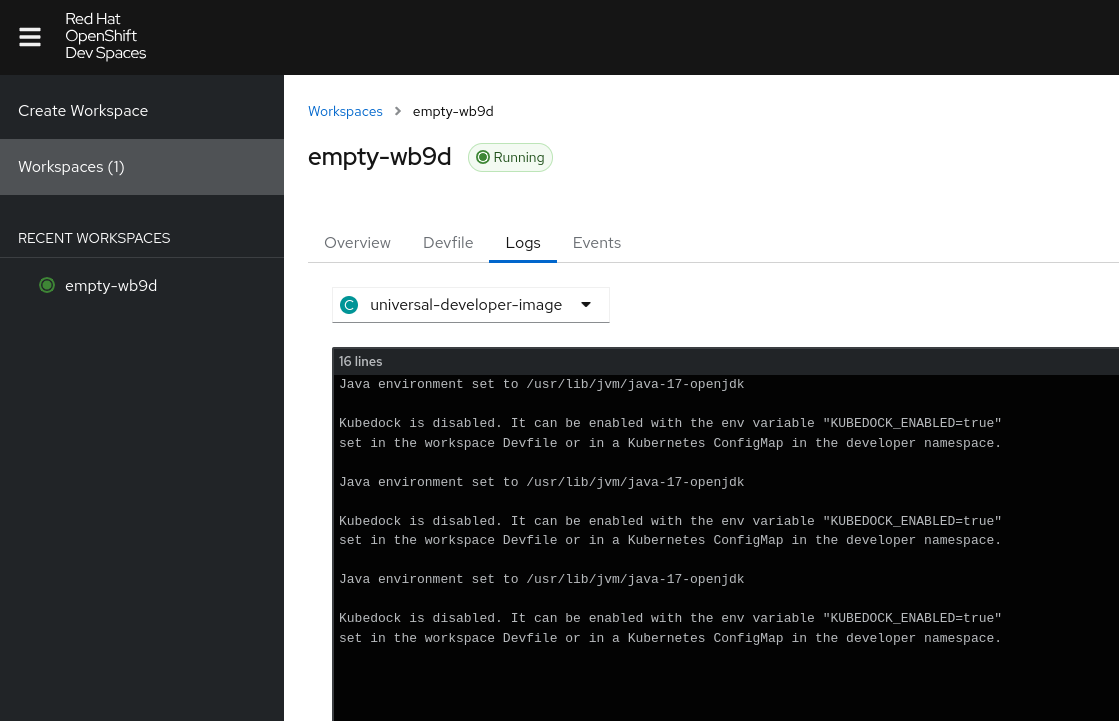Open the Workspaces breadcrumb link
The width and height of the screenshot is (1119, 721).
[345, 111]
